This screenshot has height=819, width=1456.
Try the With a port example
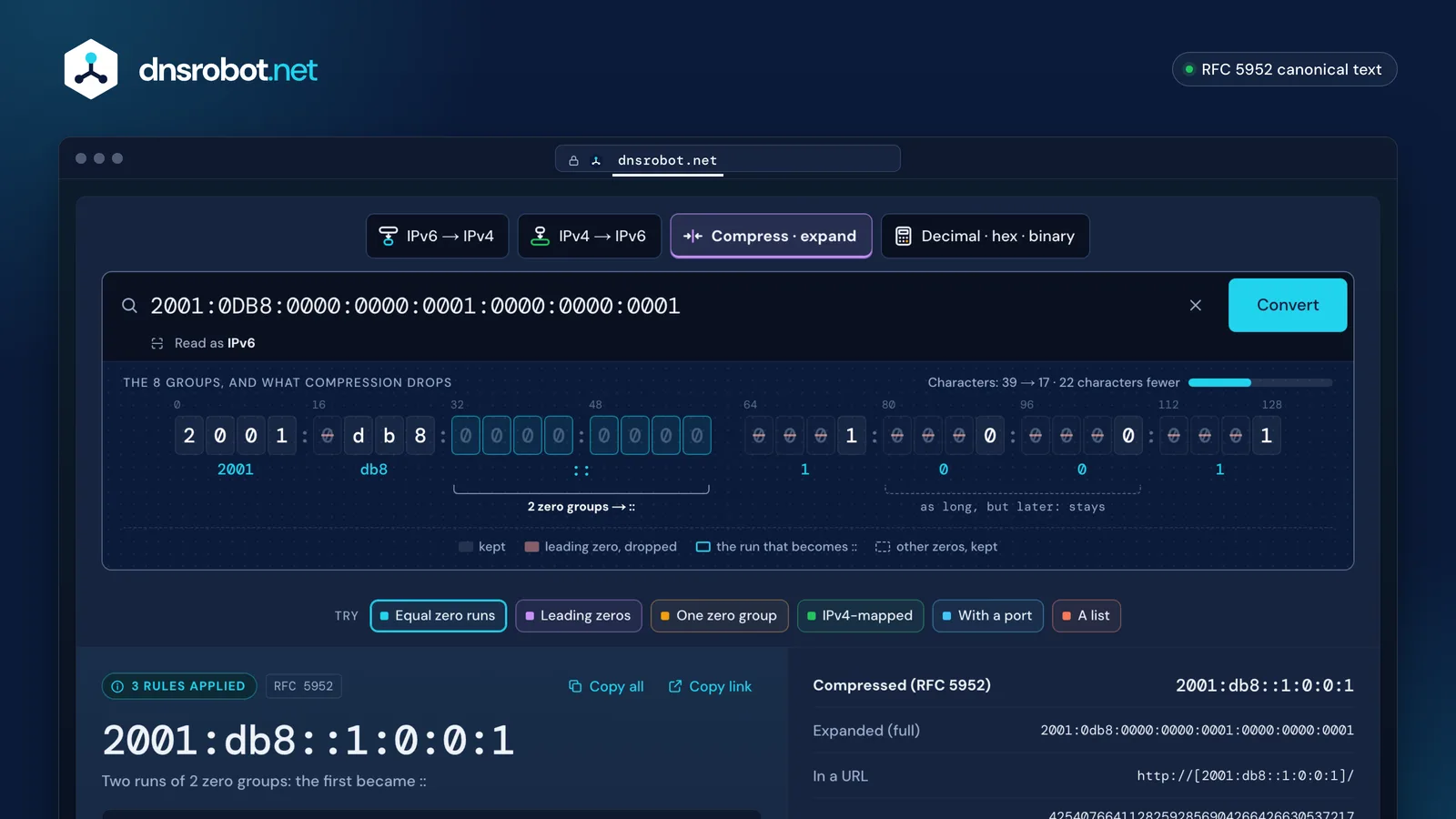[987, 616]
